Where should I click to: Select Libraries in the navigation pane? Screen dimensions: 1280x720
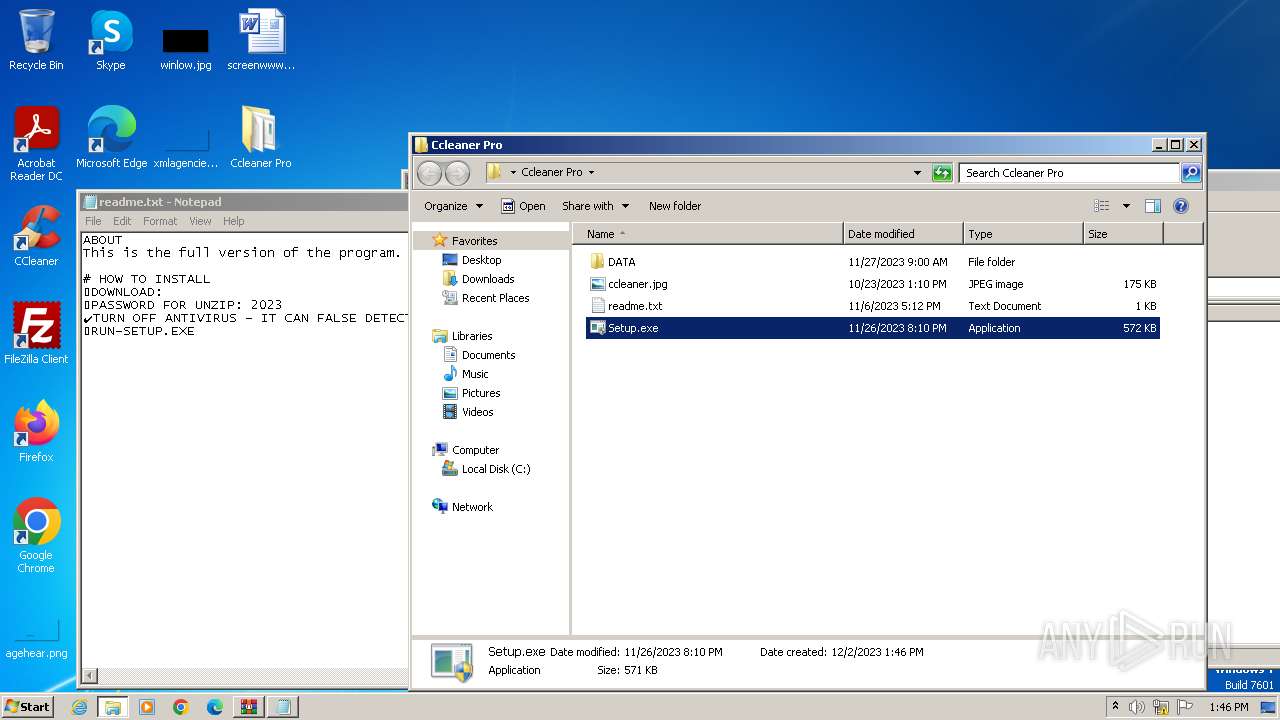tap(471, 336)
